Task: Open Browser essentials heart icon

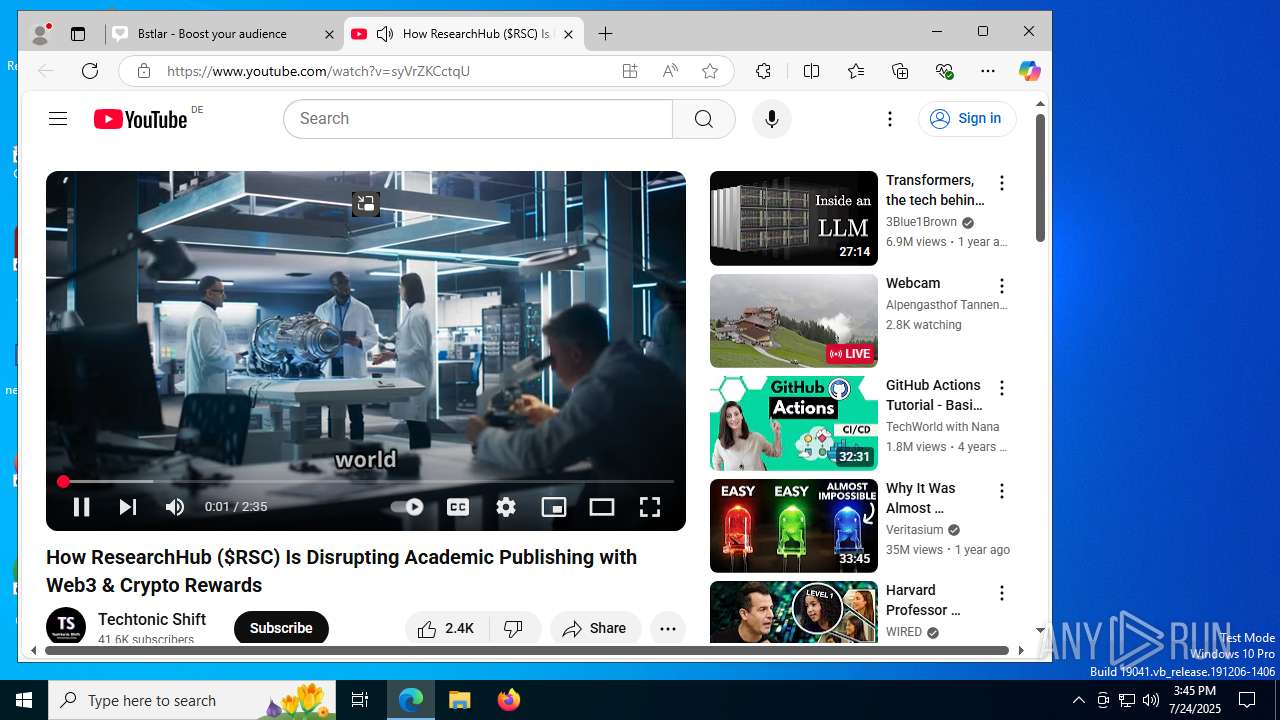Action: tap(944, 71)
